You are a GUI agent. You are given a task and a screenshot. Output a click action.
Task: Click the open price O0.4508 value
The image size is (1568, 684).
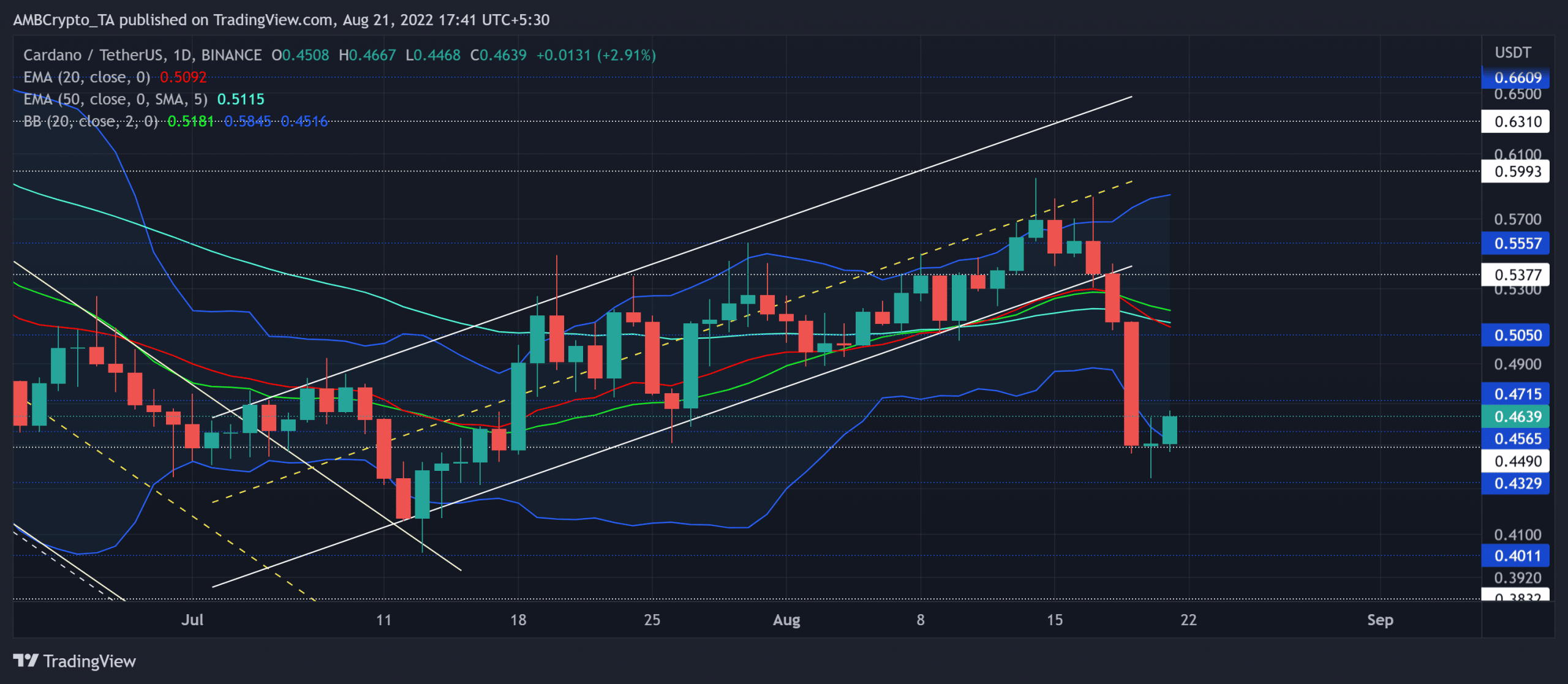pos(300,55)
